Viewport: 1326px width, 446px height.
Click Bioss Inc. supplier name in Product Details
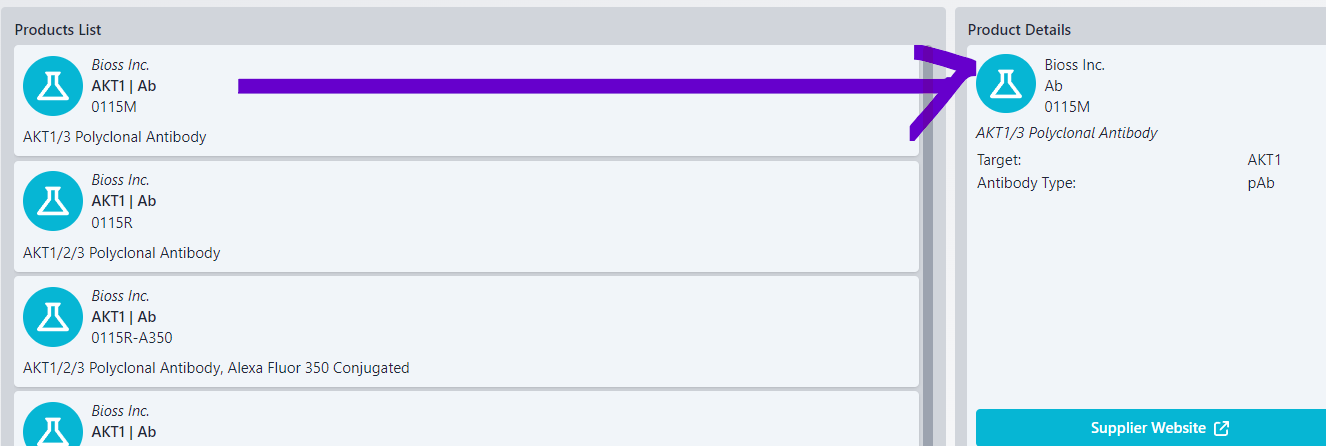[x=1075, y=65]
